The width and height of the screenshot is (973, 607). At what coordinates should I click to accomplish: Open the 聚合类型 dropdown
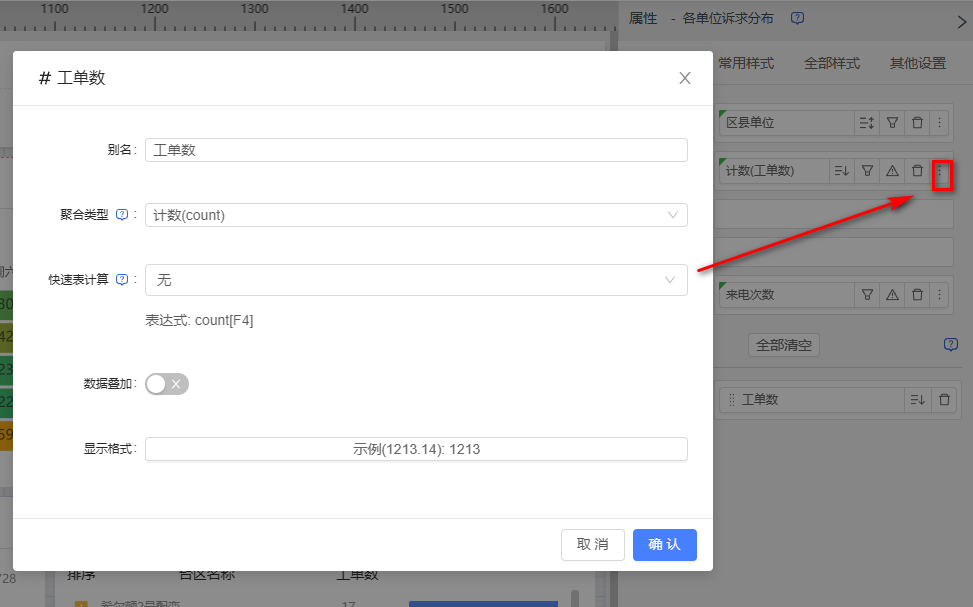[416, 215]
